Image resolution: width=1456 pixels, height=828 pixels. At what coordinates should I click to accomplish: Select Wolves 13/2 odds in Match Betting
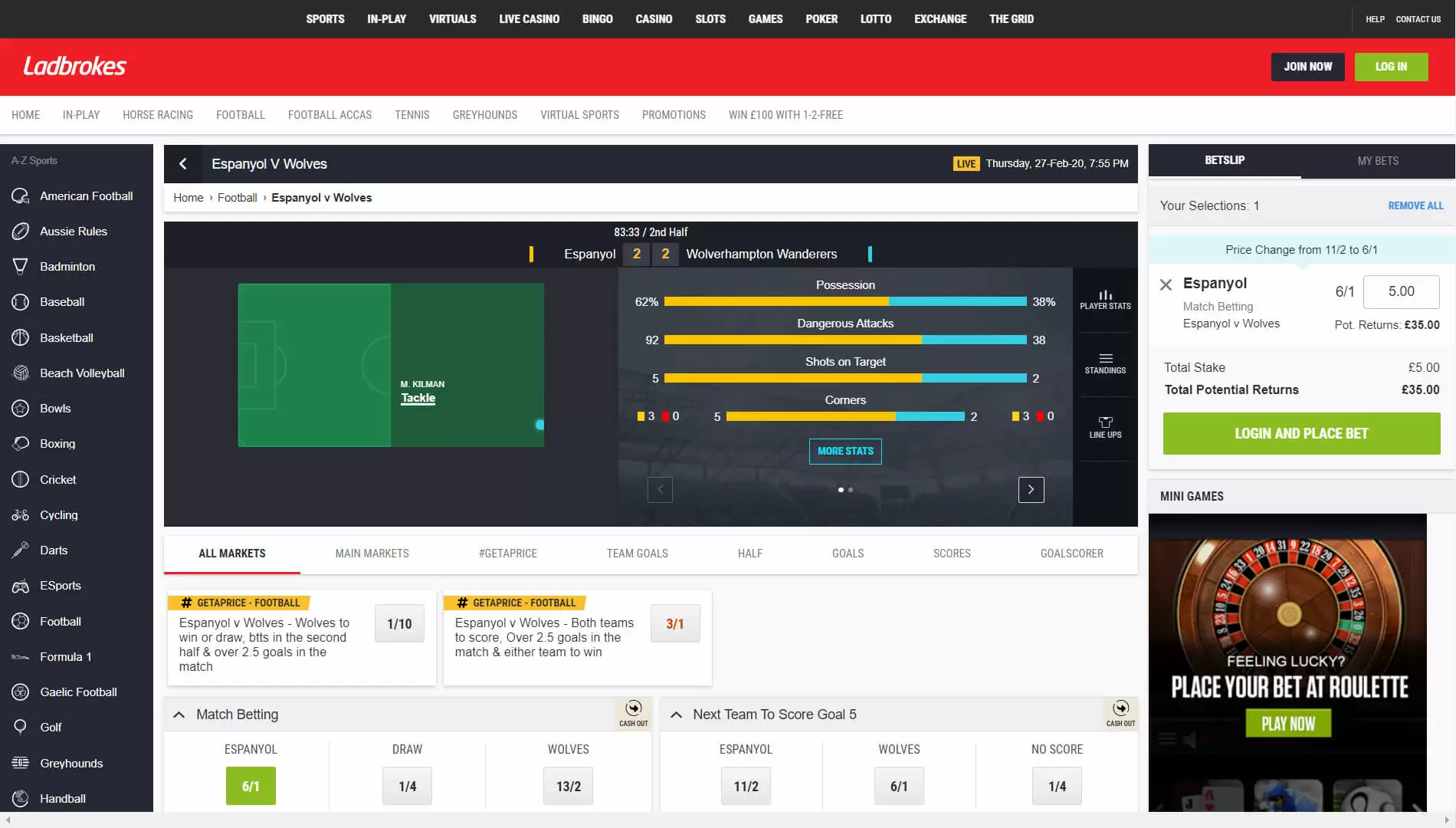coord(568,786)
